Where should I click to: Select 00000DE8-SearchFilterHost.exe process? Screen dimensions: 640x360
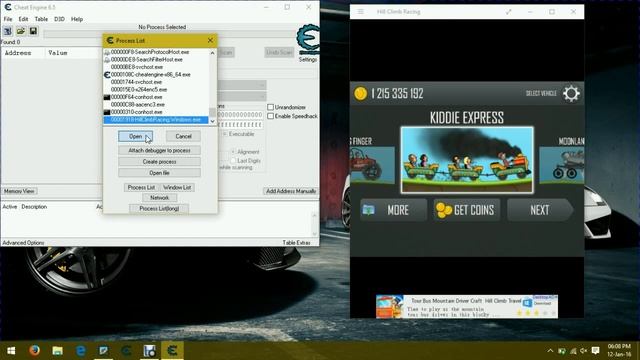pos(156,60)
